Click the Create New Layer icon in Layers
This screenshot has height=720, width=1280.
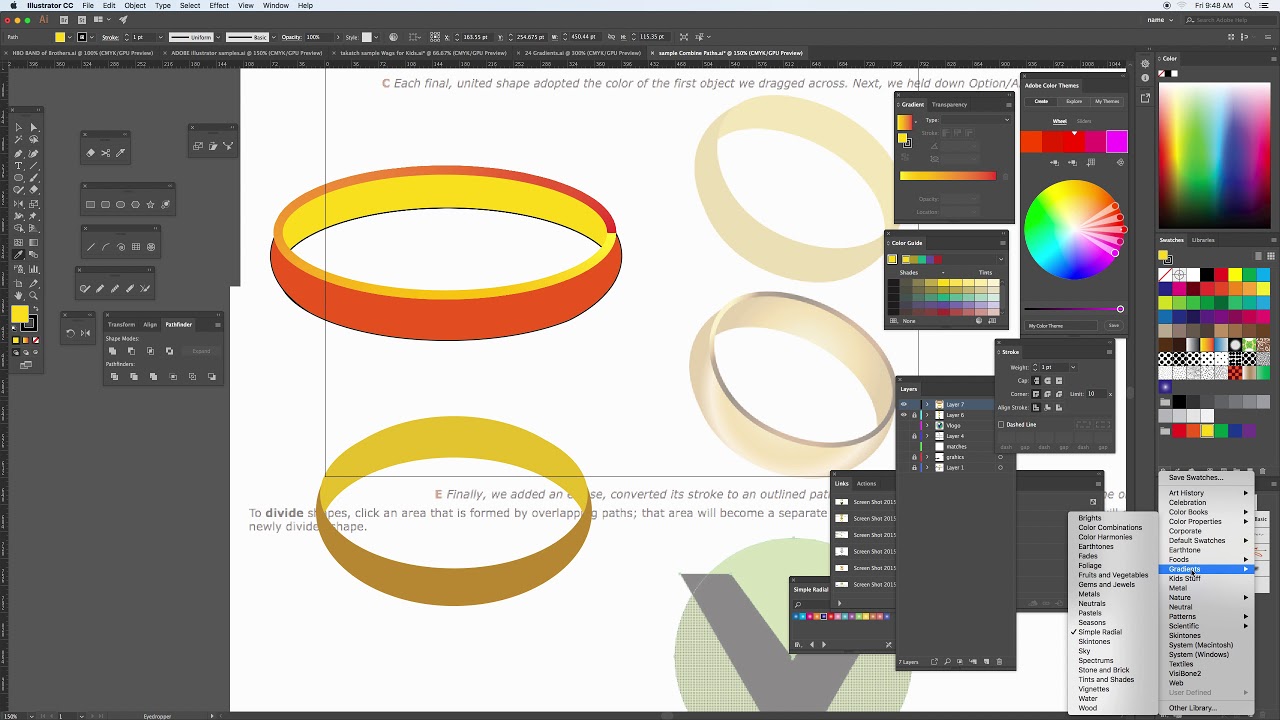(986, 661)
